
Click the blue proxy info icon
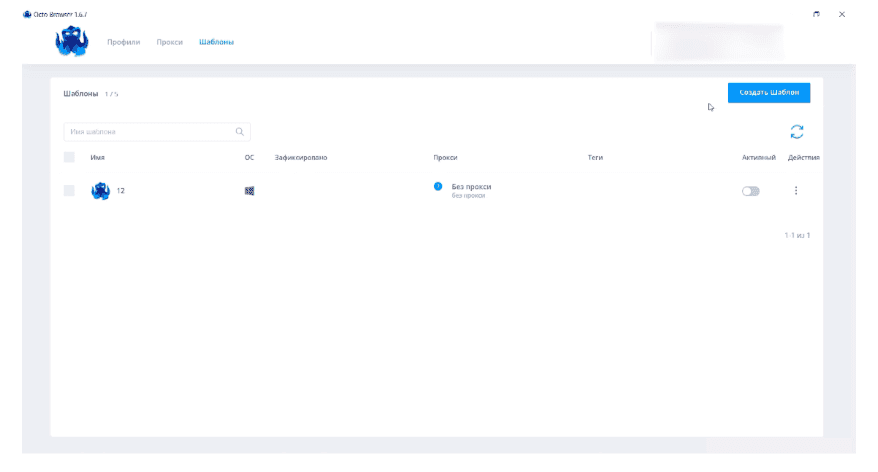438,187
